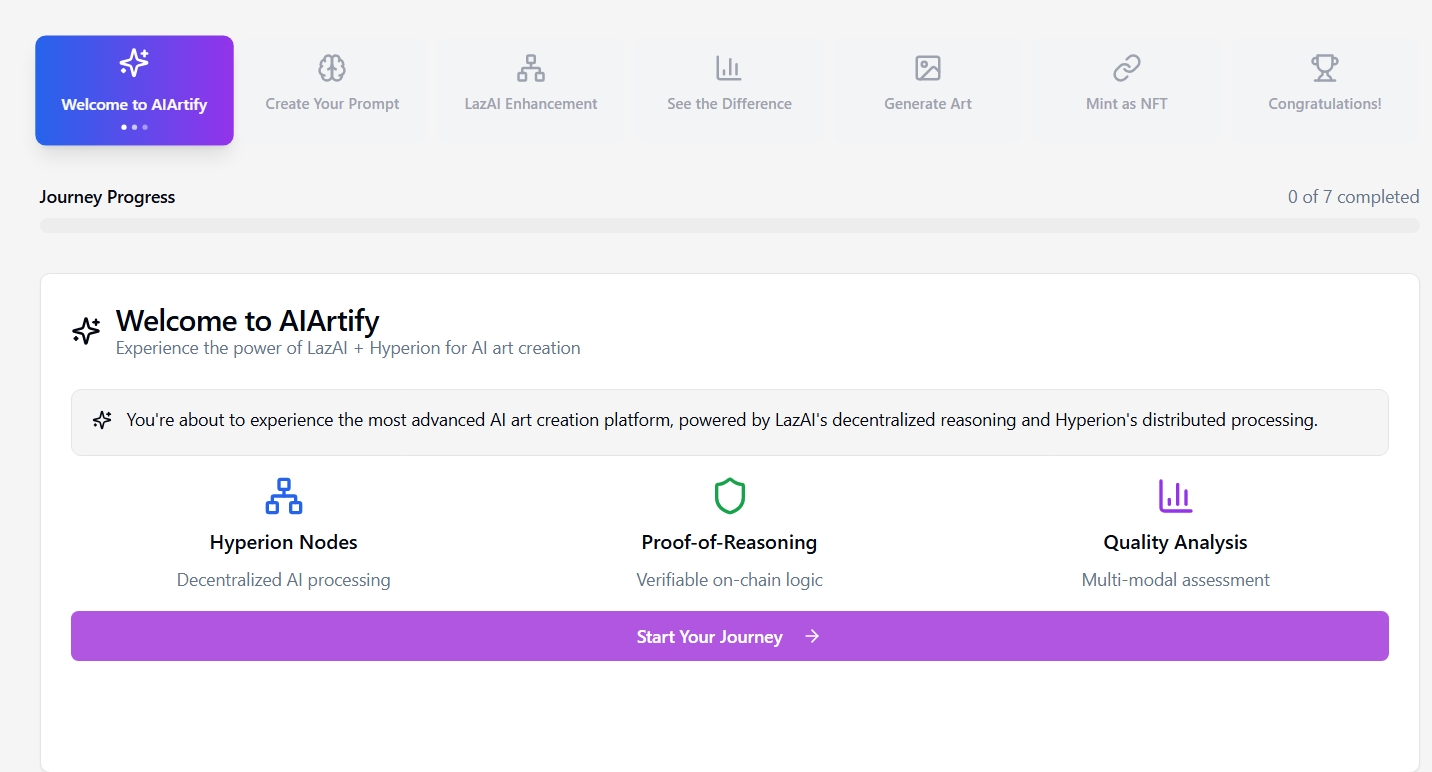Click the Journey Progress bar

click(729, 225)
